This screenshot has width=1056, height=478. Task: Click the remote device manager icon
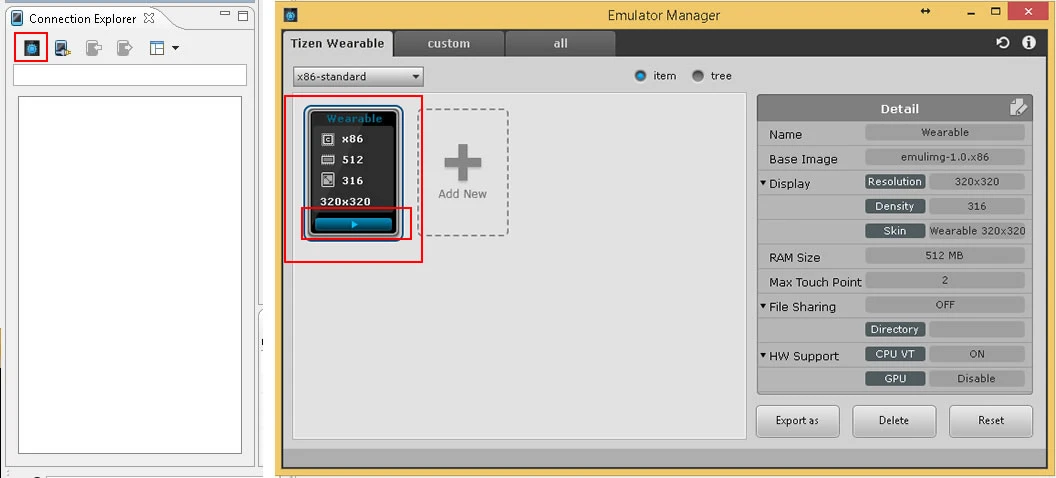tap(63, 48)
